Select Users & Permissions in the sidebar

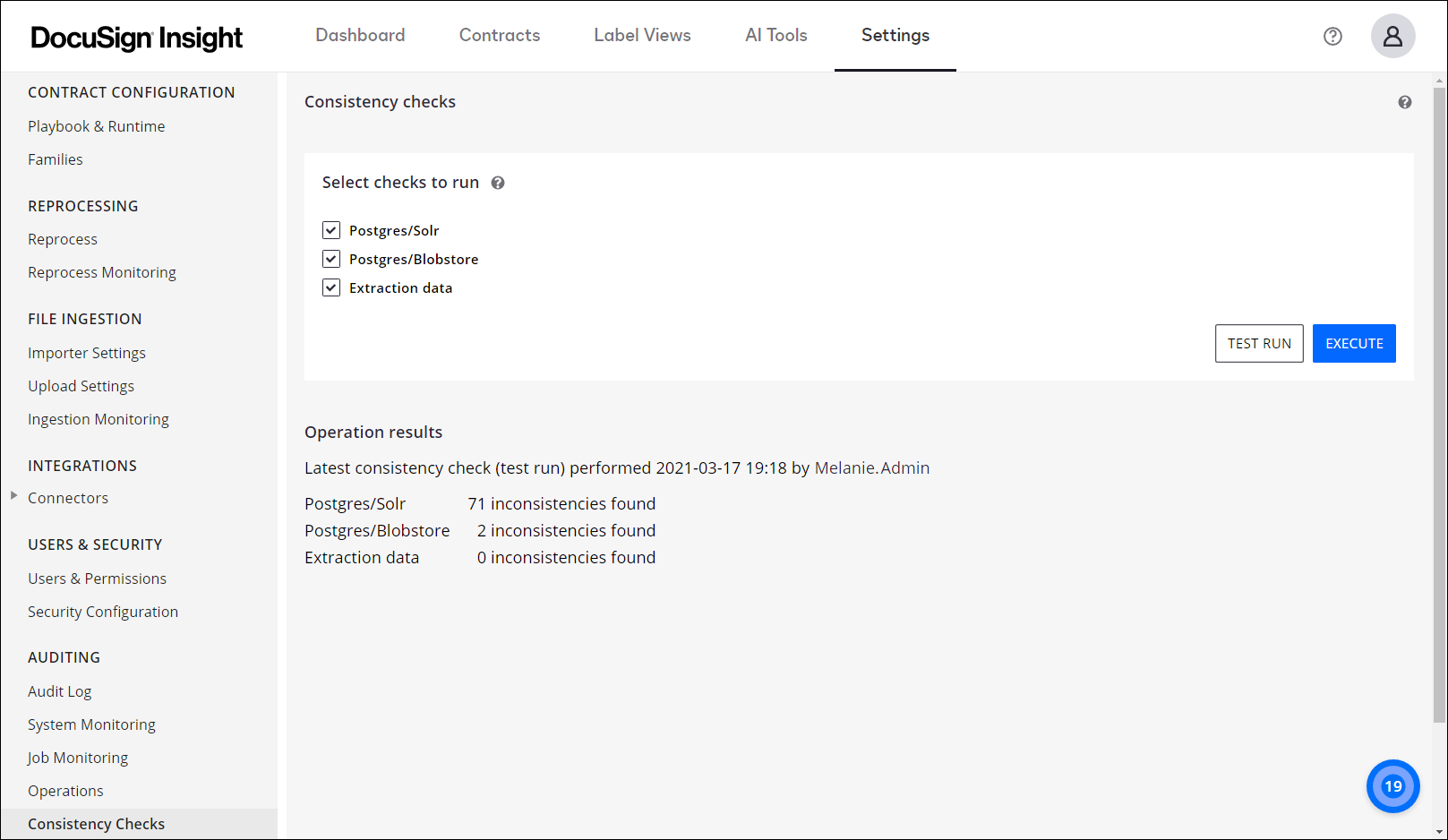tap(97, 579)
